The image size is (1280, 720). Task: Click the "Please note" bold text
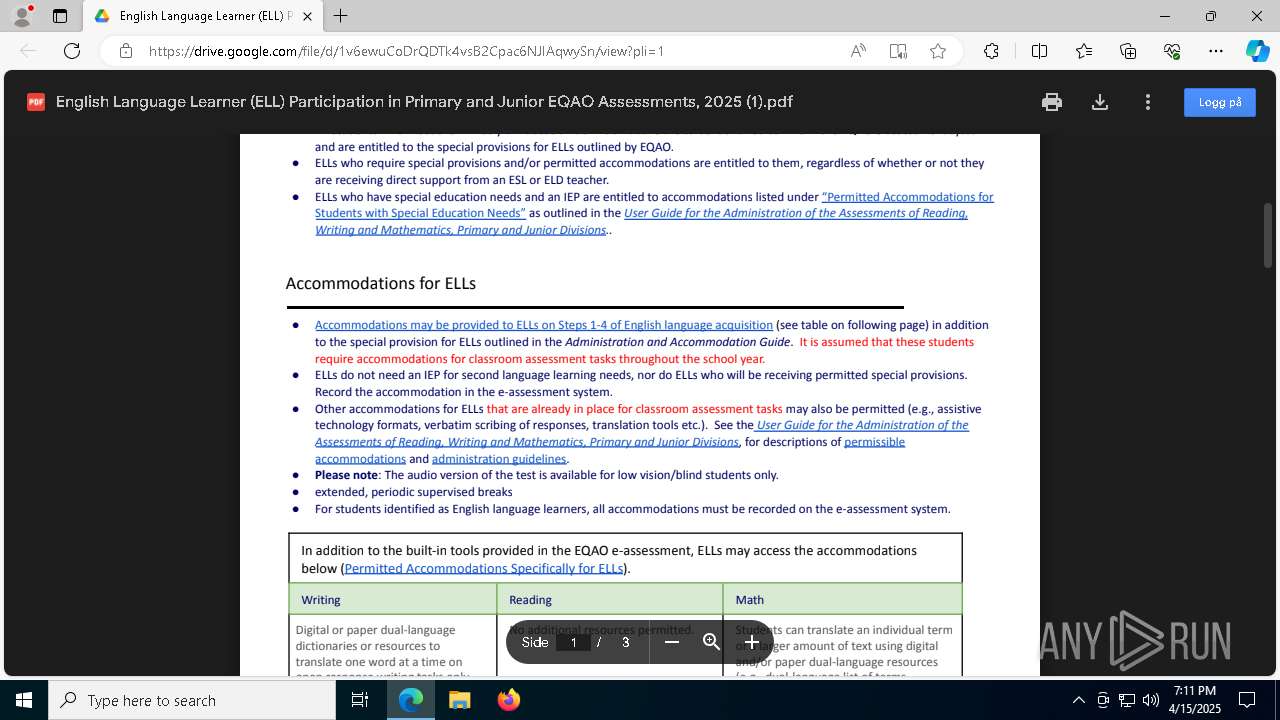click(346, 475)
